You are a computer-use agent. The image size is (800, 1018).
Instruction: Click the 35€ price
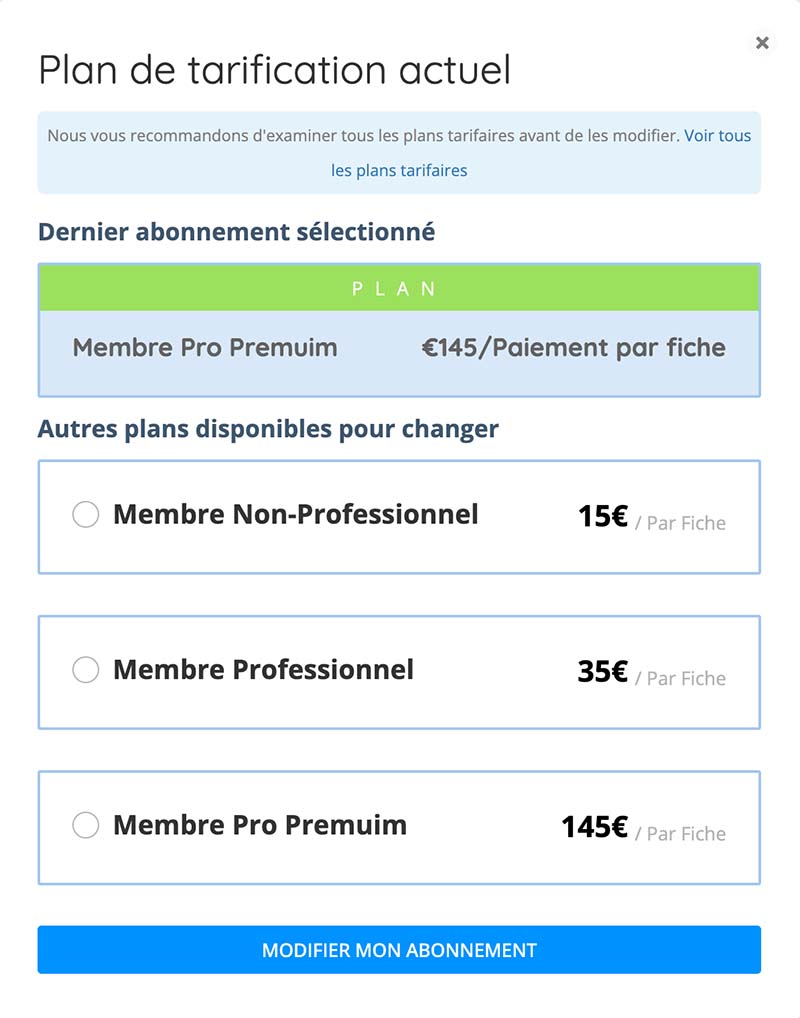[602, 672]
